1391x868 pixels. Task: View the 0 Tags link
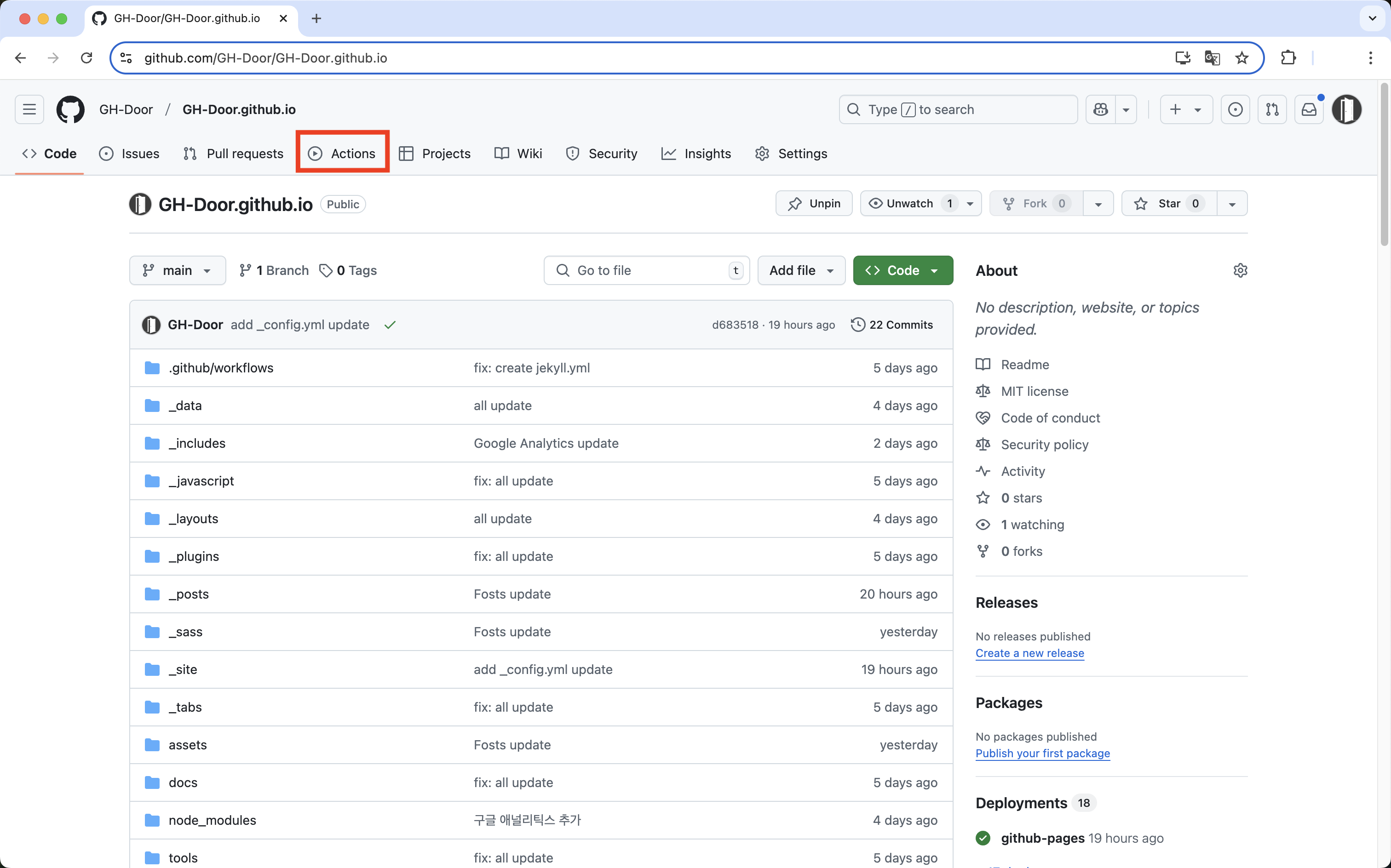tap(348, 270)
